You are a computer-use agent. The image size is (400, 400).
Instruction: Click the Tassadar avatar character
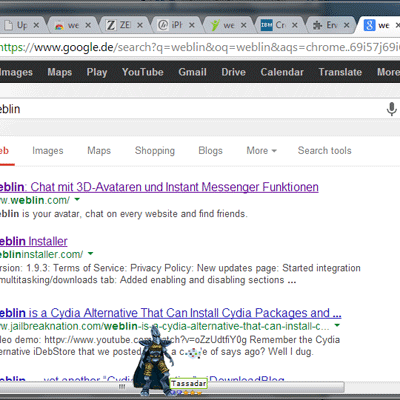coord(154,362)
